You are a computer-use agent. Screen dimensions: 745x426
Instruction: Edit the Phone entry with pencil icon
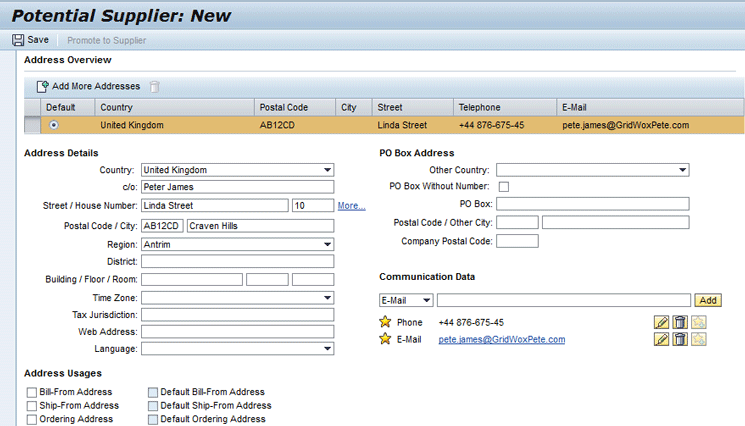coord(661,322)
